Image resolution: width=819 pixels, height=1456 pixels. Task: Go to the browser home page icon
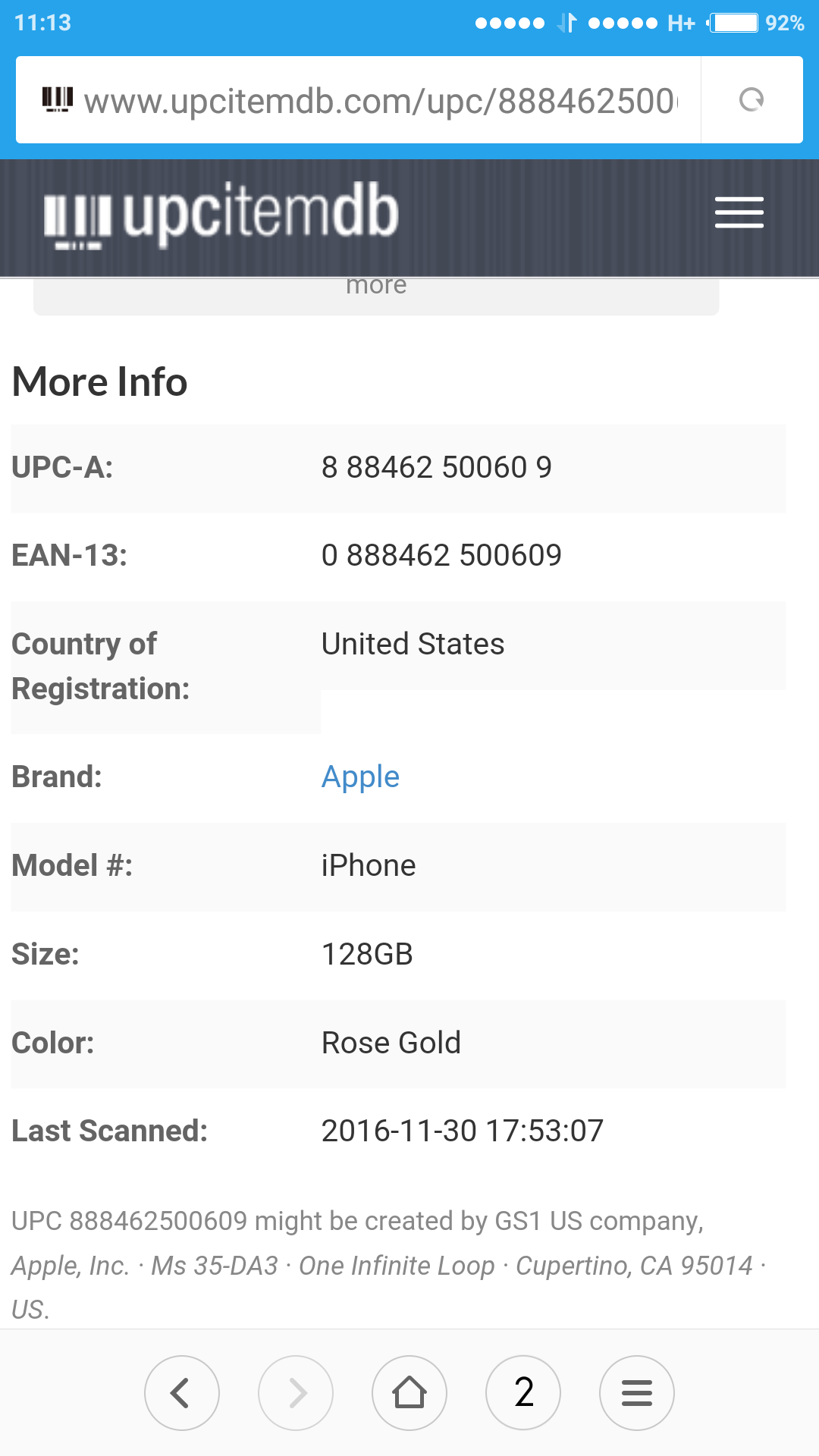pyautogui.click(x=409, y=1392)
